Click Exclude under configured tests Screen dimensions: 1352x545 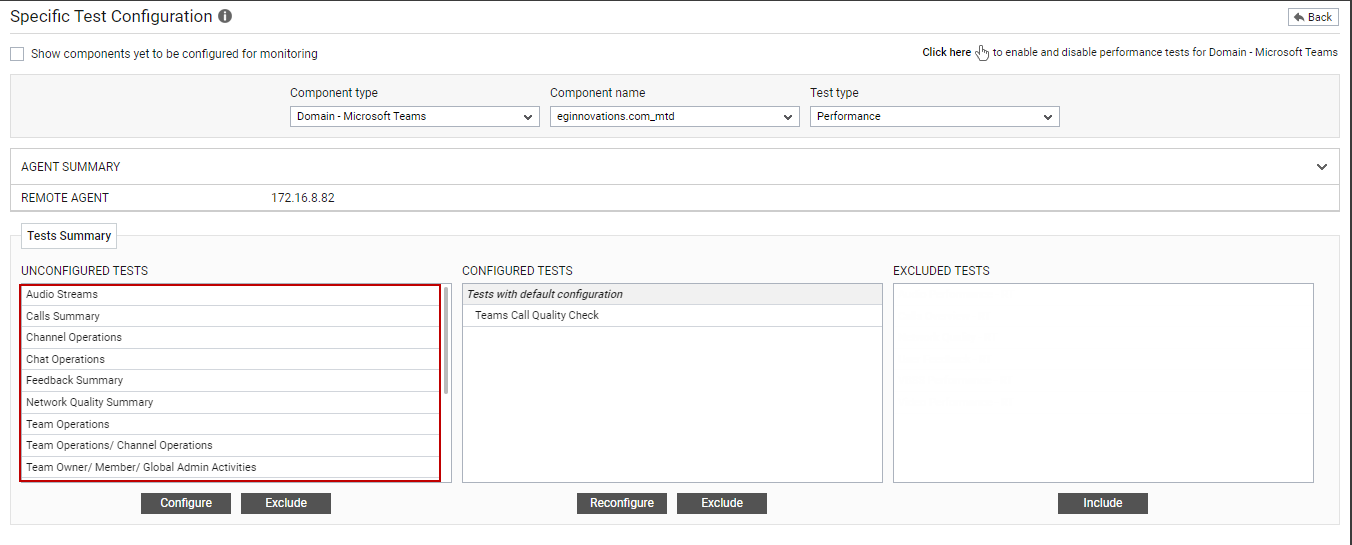[x=722, y=503]
